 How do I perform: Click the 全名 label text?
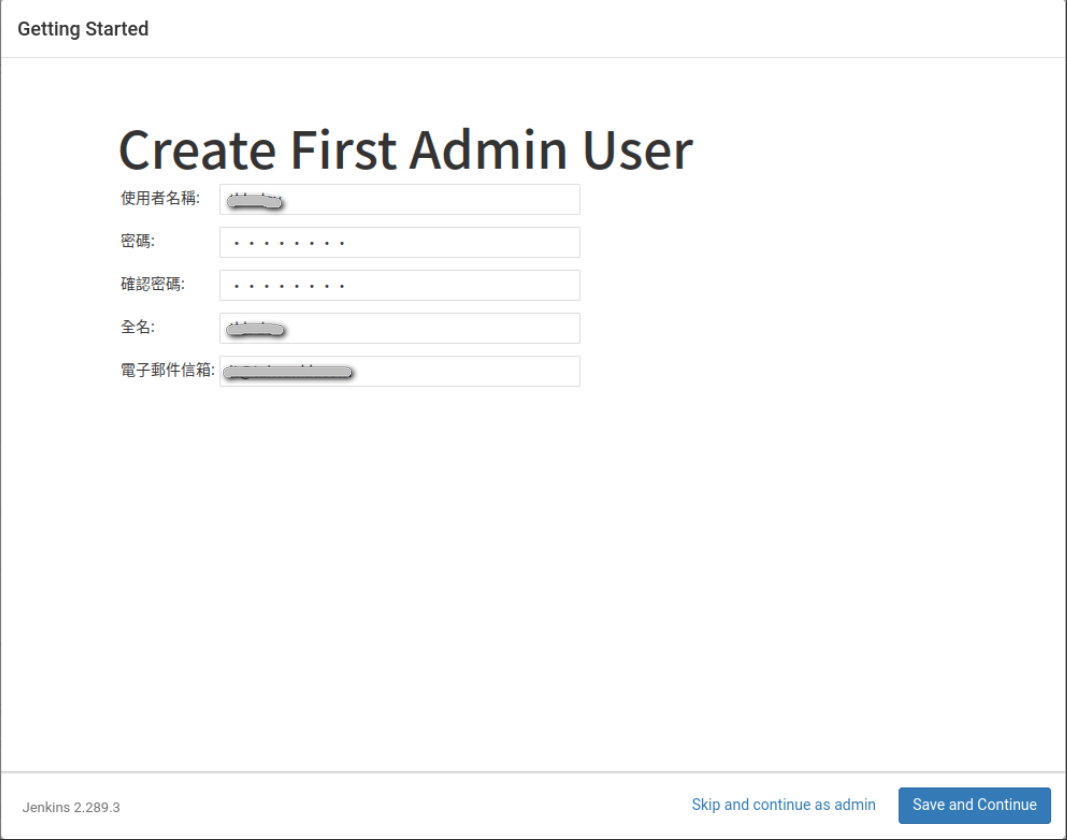(138, 328)
